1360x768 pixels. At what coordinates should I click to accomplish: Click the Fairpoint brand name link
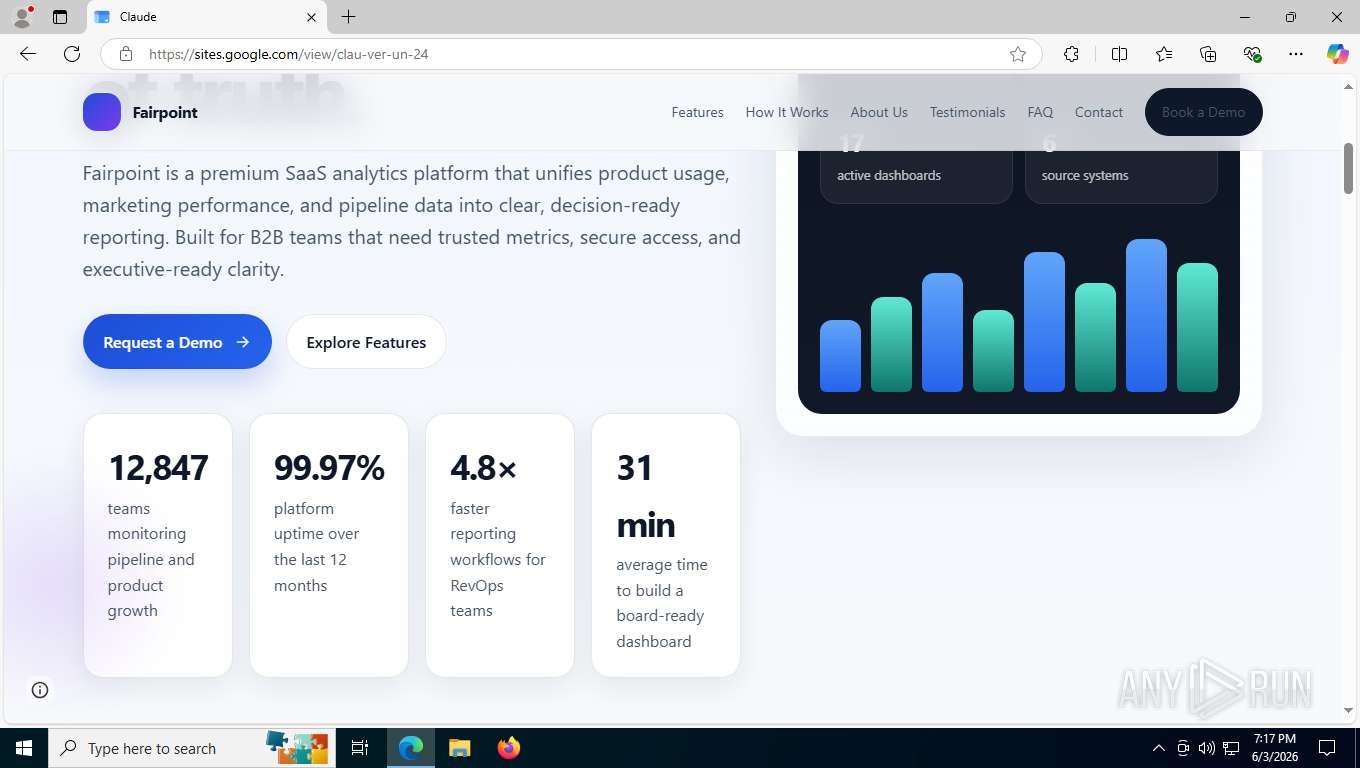(165, 112)
